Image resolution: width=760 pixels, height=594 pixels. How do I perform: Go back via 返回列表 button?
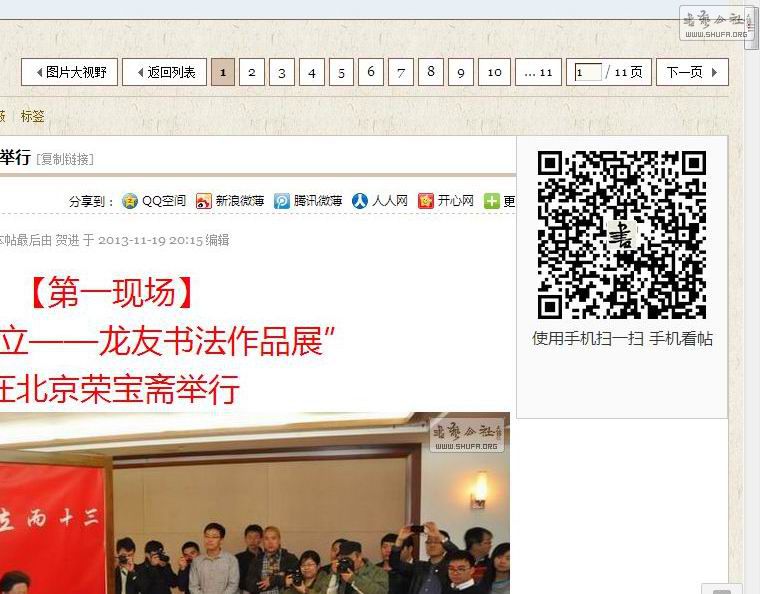164,72
